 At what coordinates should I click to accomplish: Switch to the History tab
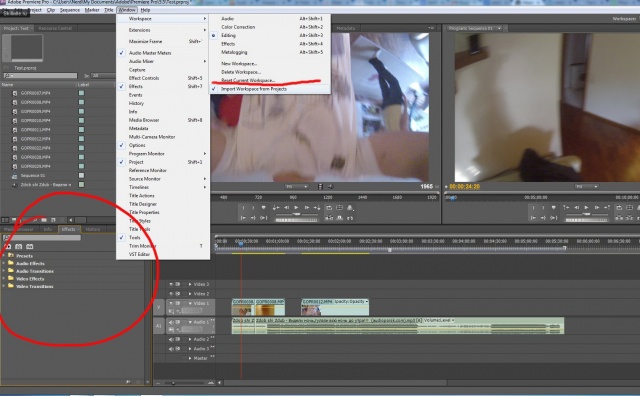(x=93, y=229)
